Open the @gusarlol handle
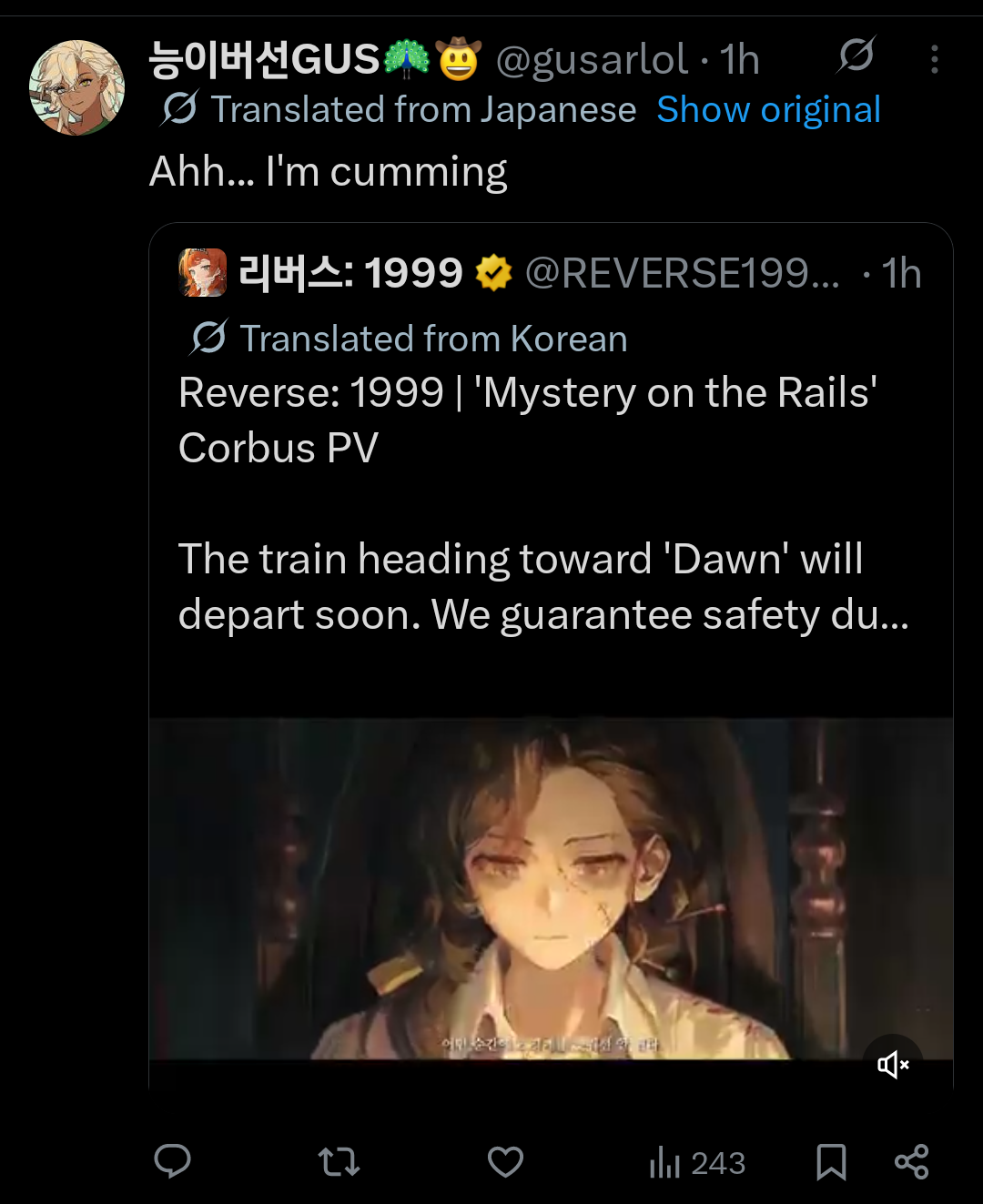The height and width of the screenshot is (1204, 983). (x=592, y=60)
